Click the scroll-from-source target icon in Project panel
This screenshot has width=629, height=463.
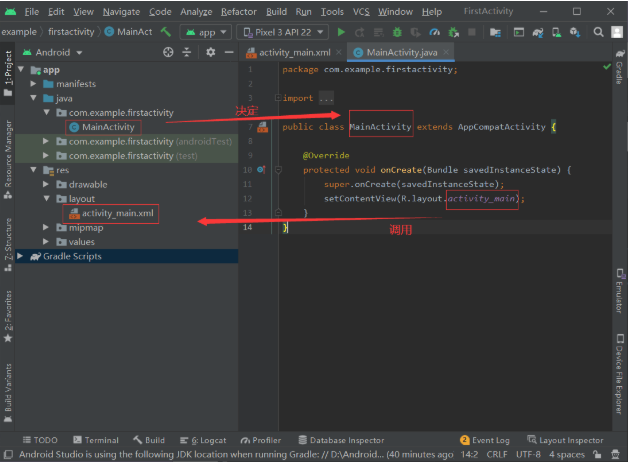168,52
